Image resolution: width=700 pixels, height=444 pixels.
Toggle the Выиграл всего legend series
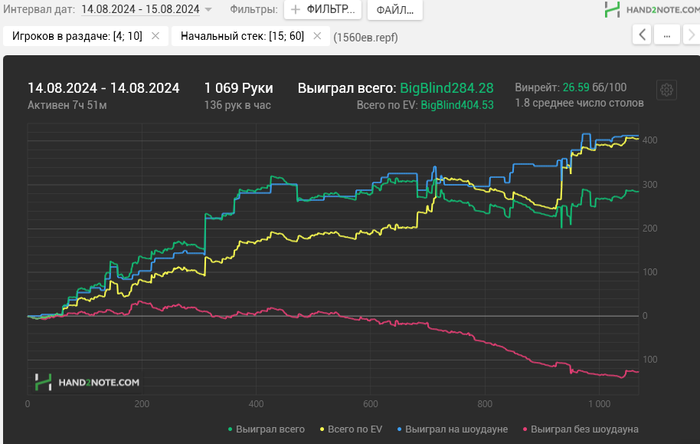266,429
